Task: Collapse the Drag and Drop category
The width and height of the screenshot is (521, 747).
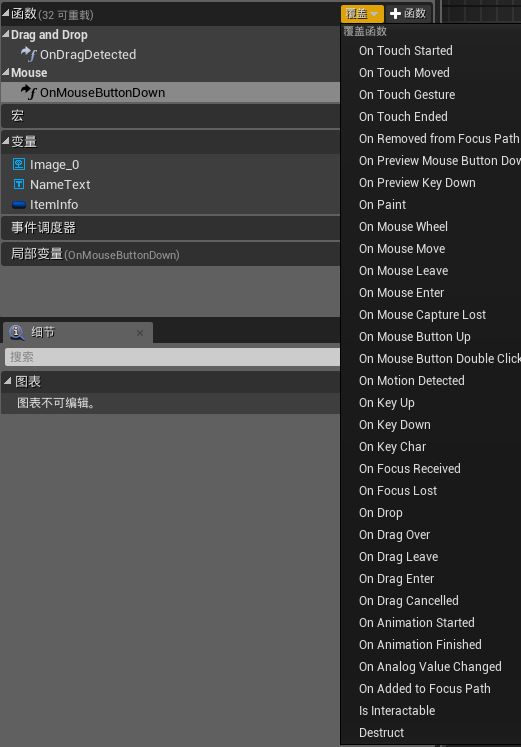Action: [x=6, y=34]
